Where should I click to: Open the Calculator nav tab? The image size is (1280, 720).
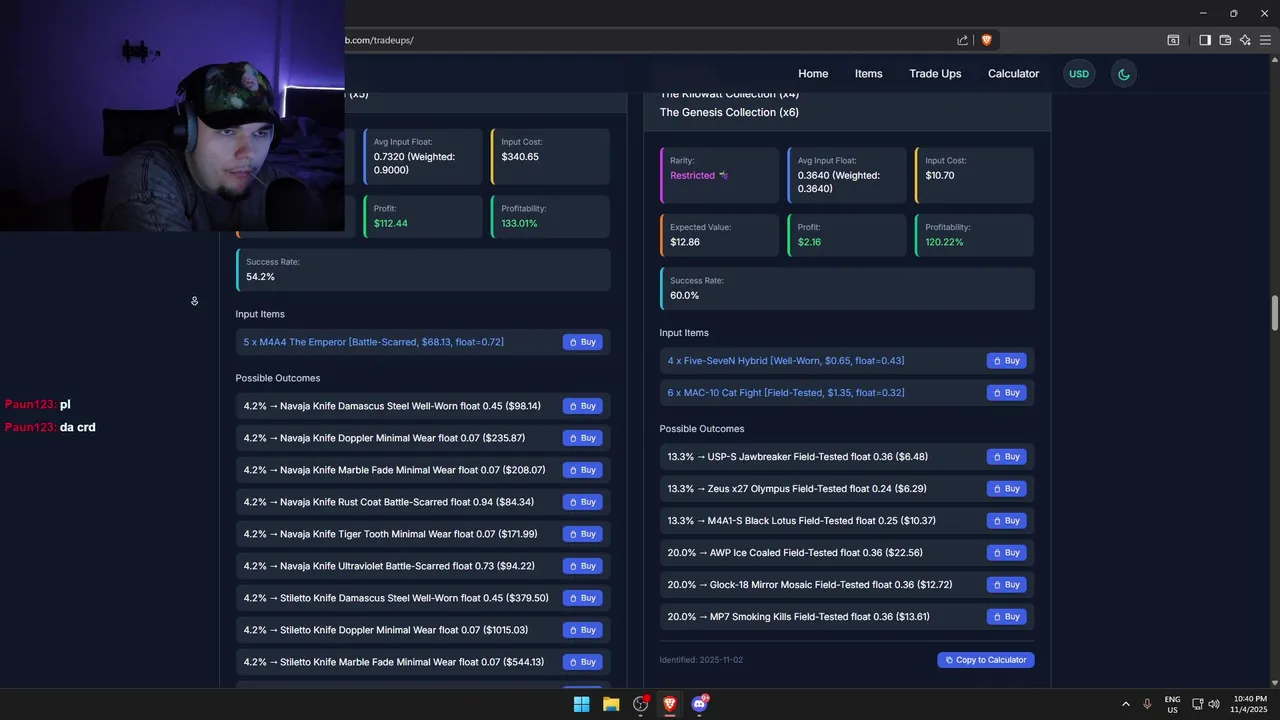(1013, 74)
